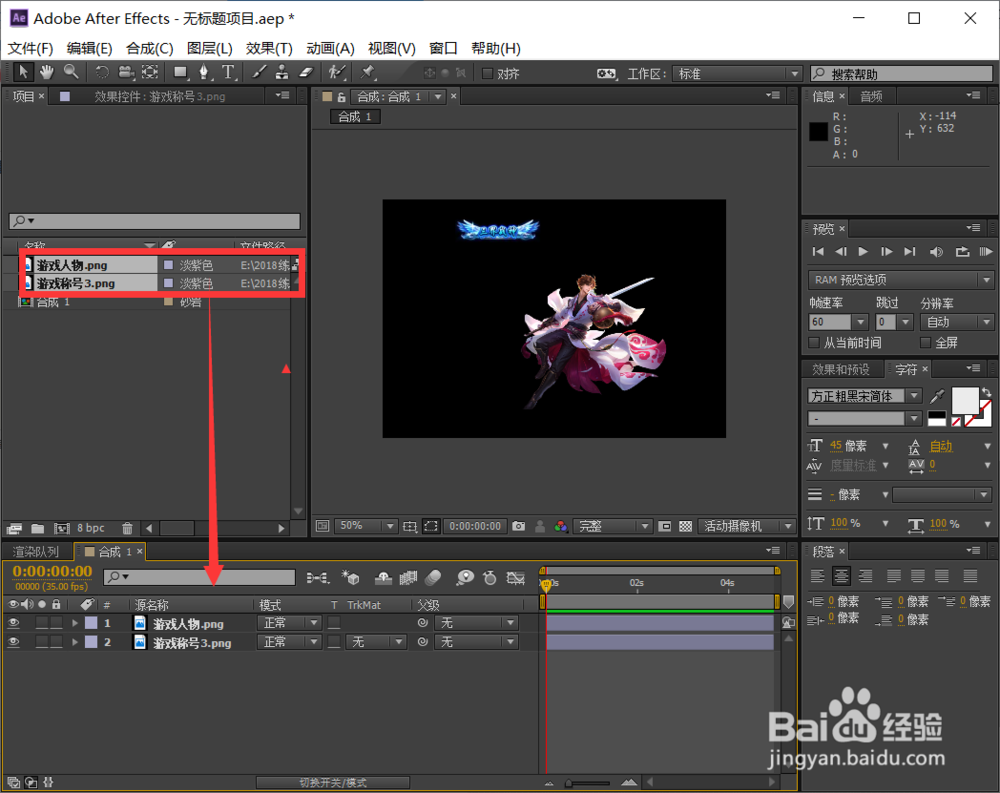This screenshot has width=1000, height=793.
Task: Open the 动画(A) menu
Action: point(330,48)
